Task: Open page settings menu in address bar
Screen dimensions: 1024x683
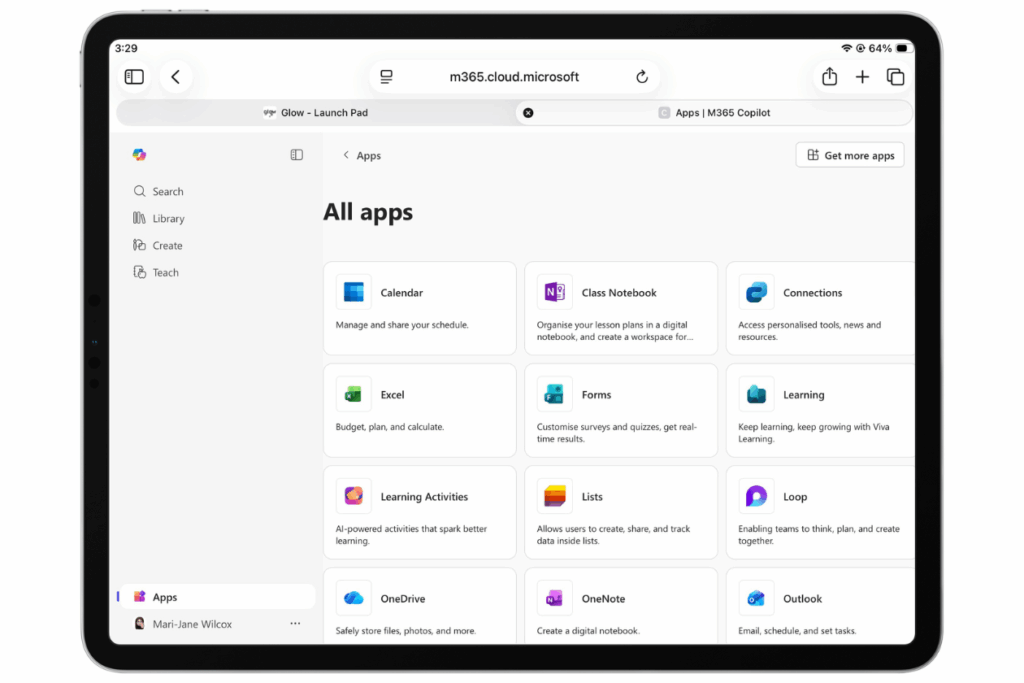Action: coord(387,77)
